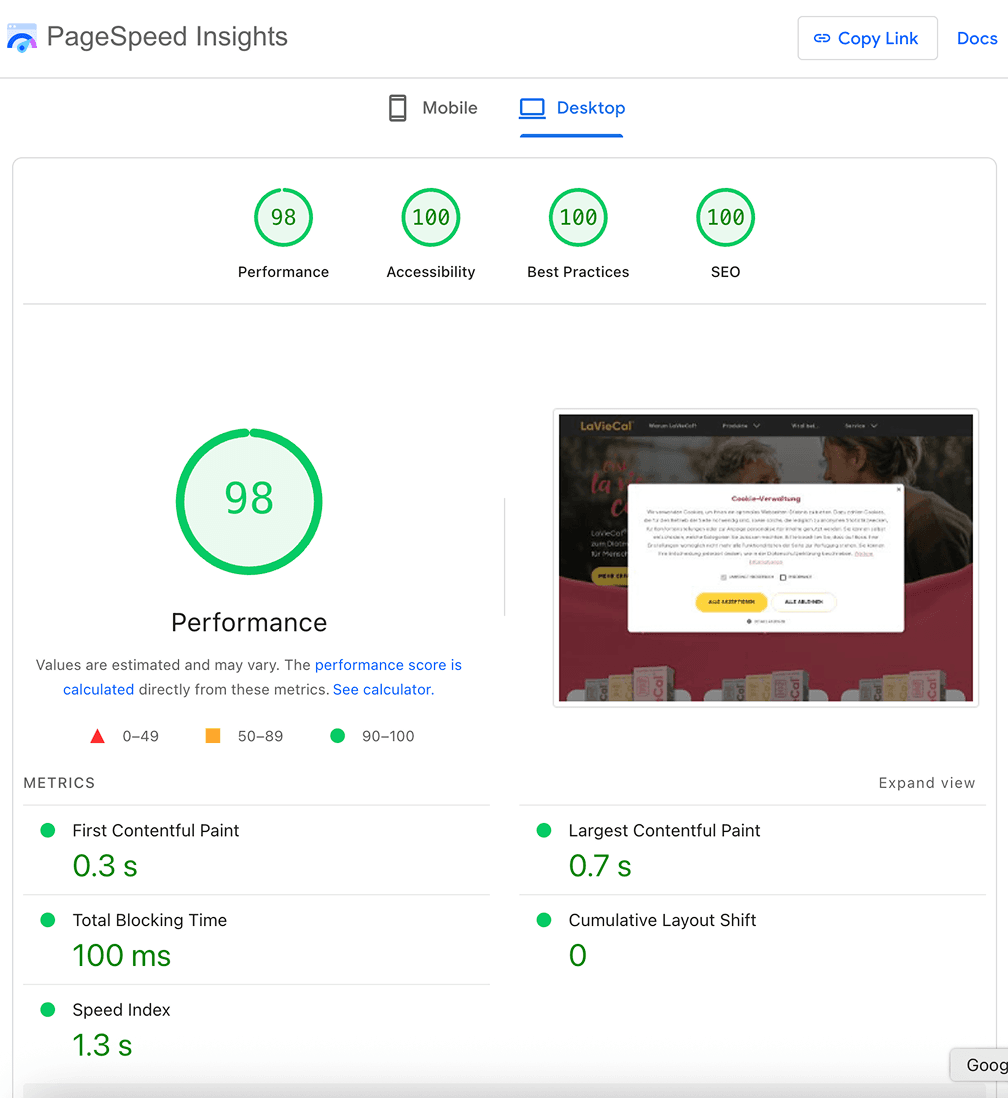Image resolution: width=1008 pixels, height=1098 pixels.
Task: Click the Accessibility score gauge
Action: 431,217
